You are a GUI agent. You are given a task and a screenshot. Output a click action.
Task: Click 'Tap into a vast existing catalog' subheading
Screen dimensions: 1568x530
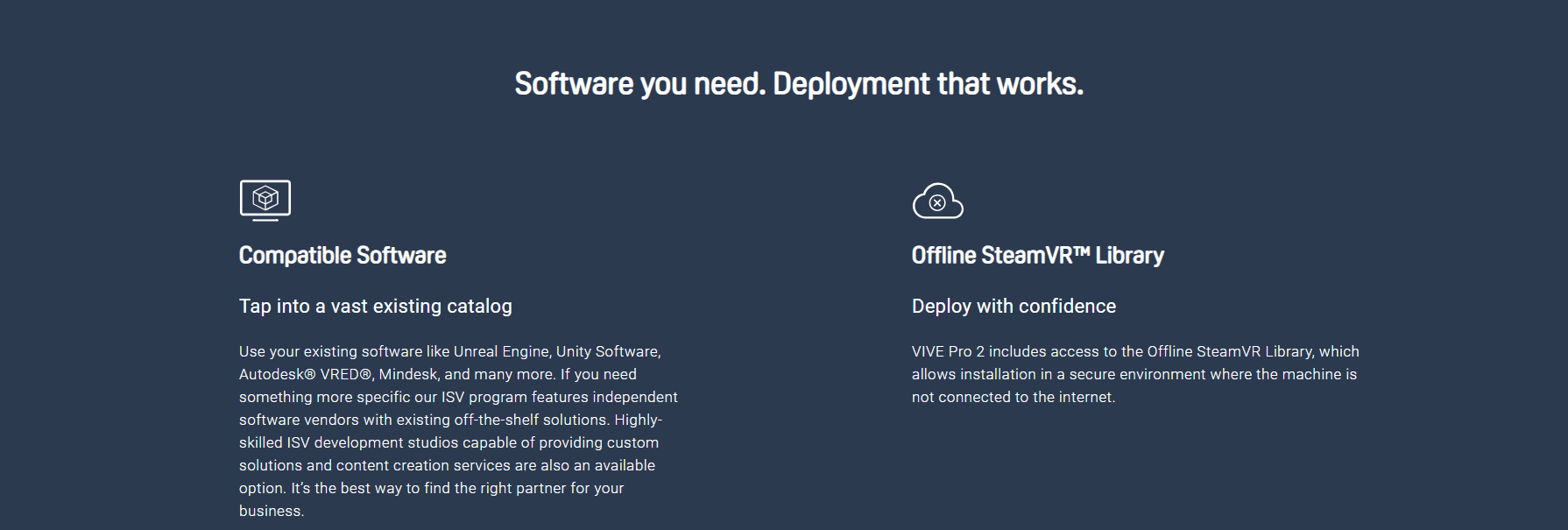point(375,307)
